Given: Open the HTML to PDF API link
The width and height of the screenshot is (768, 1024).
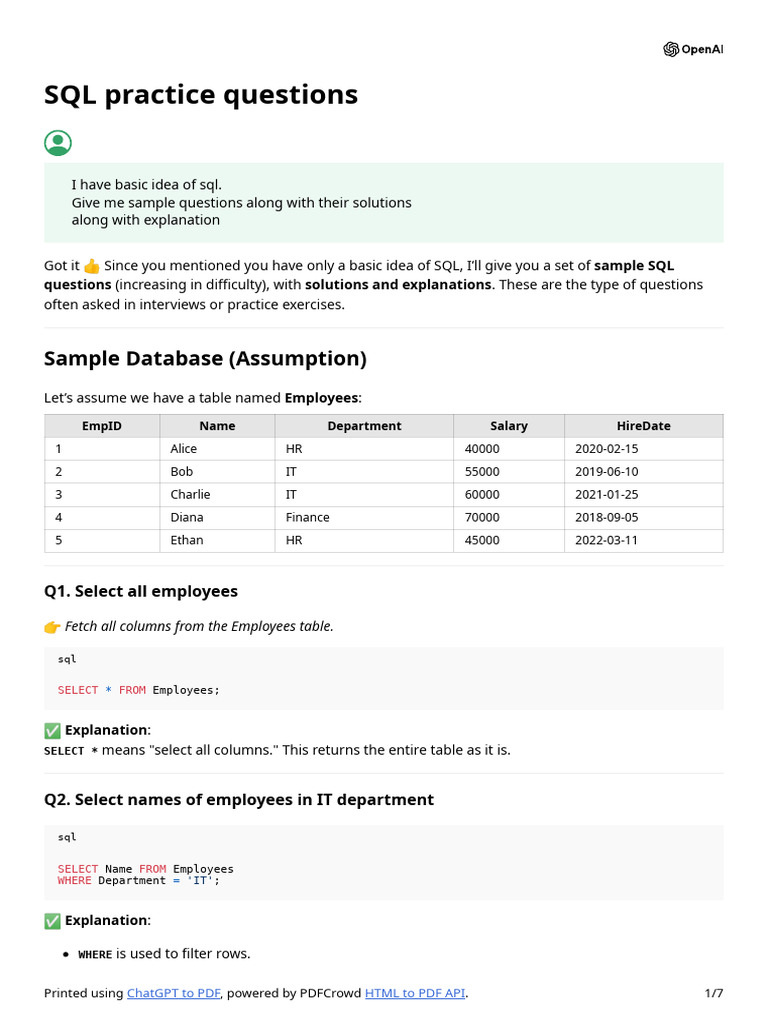Looking at the screenshot, I should [x=415, y=993].
